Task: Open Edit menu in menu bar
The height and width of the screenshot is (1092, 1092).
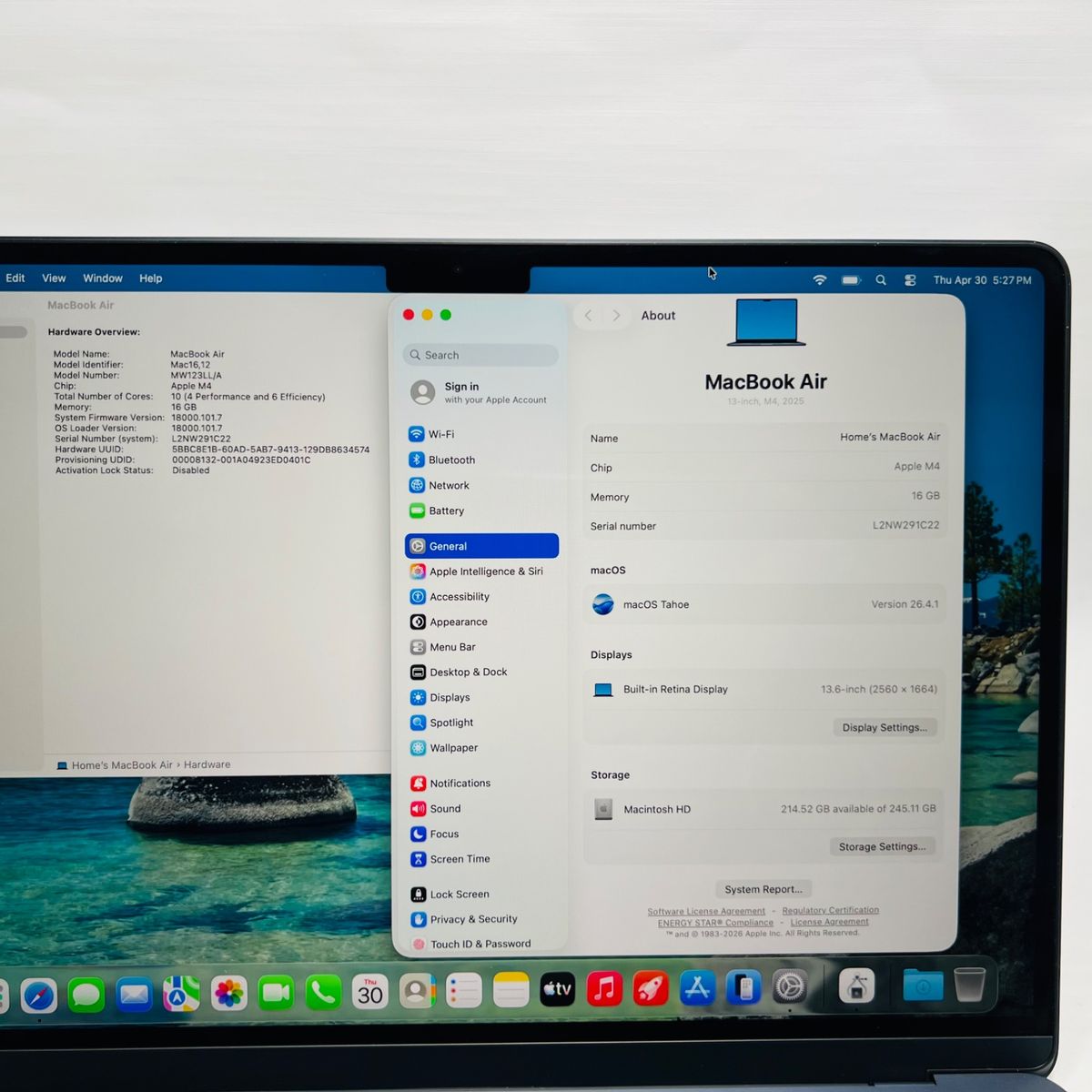Action: coord(15,278)
